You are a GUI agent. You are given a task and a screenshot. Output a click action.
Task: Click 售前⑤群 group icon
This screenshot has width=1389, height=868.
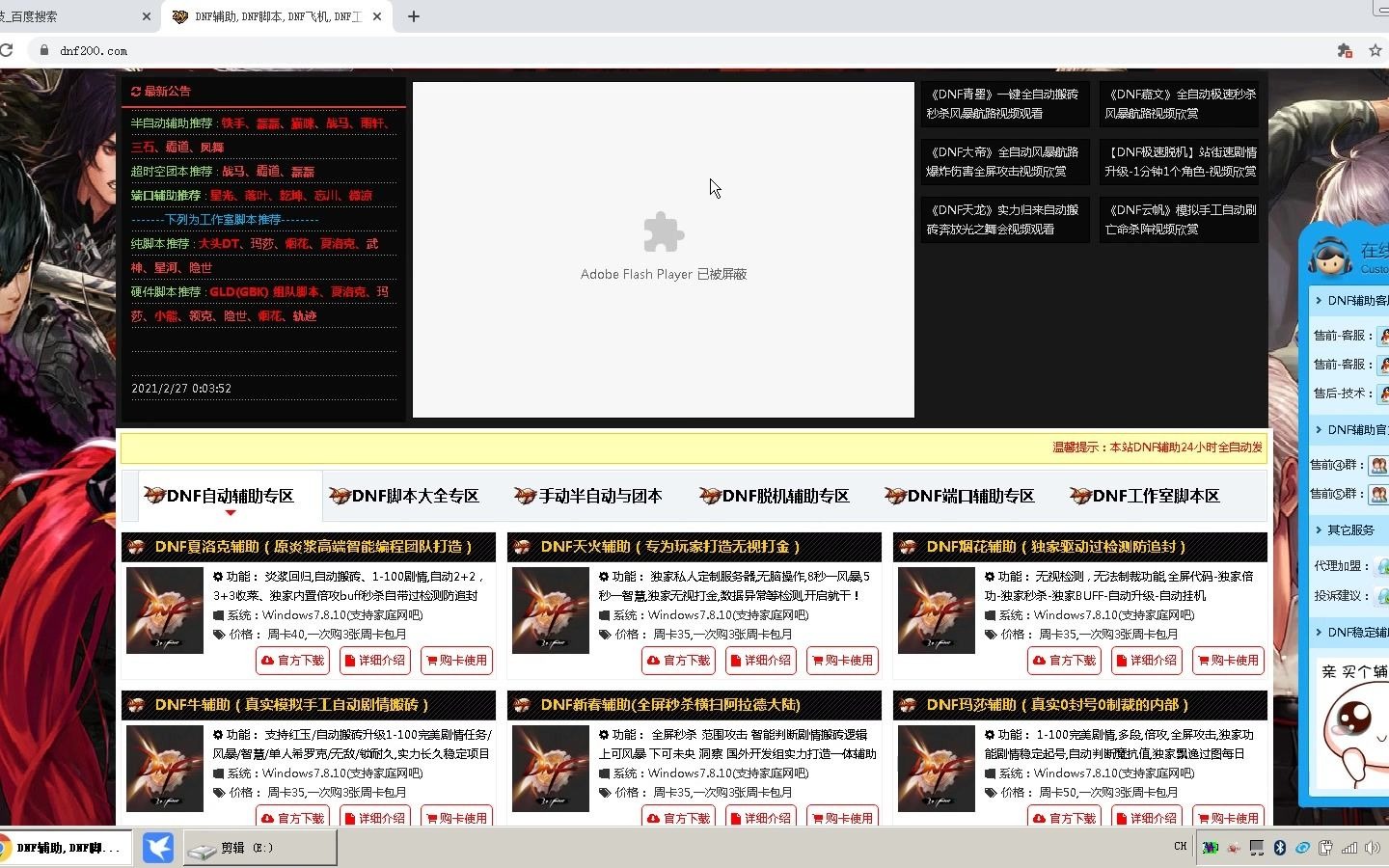1379,494
